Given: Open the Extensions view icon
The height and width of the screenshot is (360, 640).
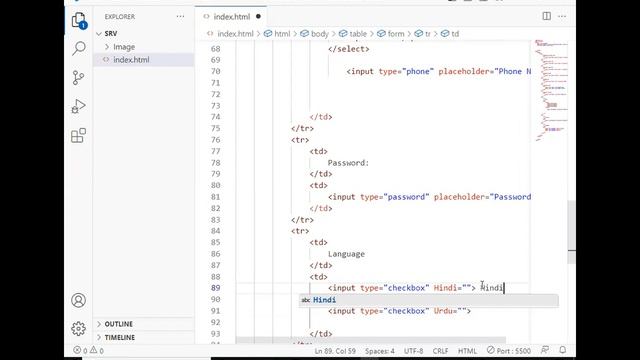Looking at the screenshot, I should tap(78, 136).
